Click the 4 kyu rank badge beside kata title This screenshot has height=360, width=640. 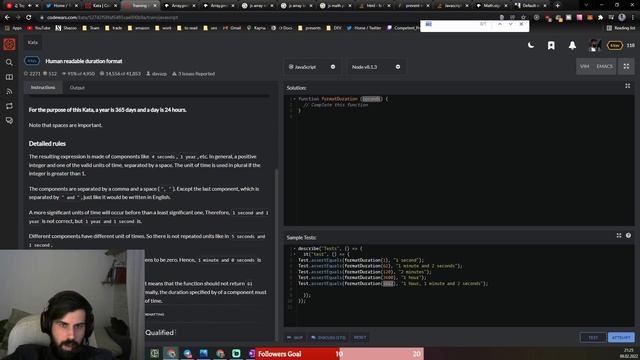point(32,61)
